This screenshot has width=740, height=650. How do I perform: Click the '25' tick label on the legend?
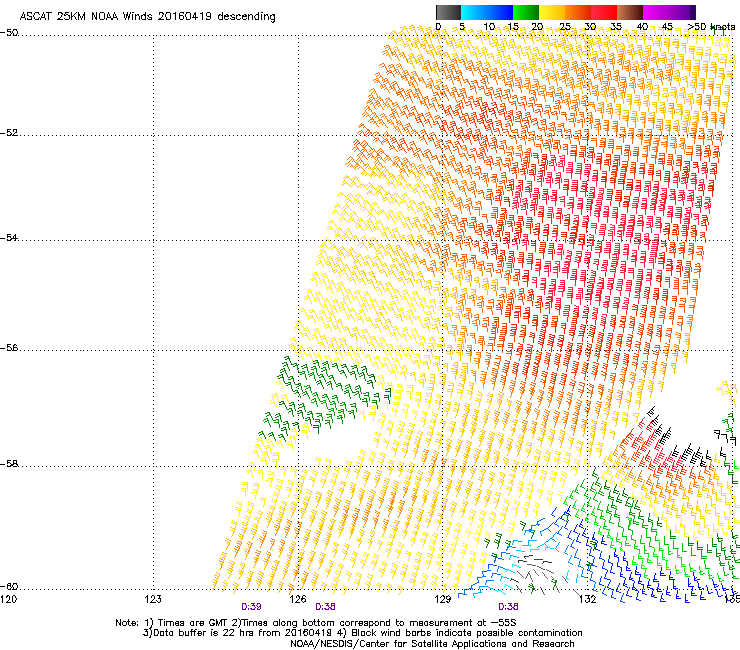(565, 27)
